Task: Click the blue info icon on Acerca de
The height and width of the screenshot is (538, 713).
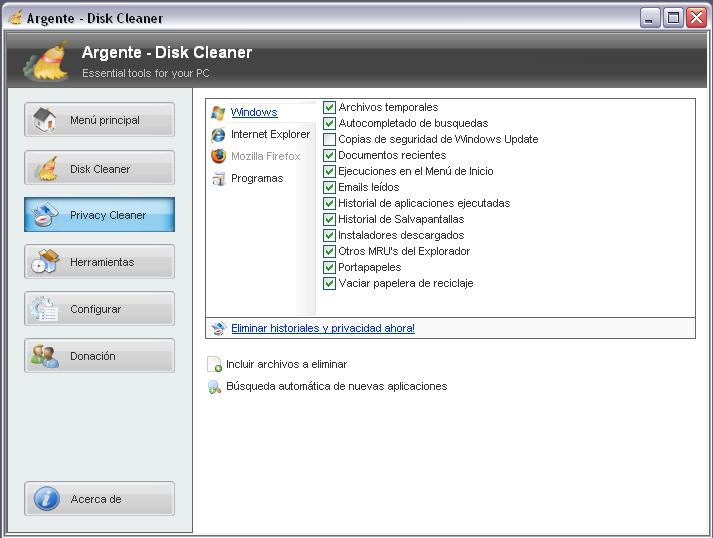Action: coord(47,498)
